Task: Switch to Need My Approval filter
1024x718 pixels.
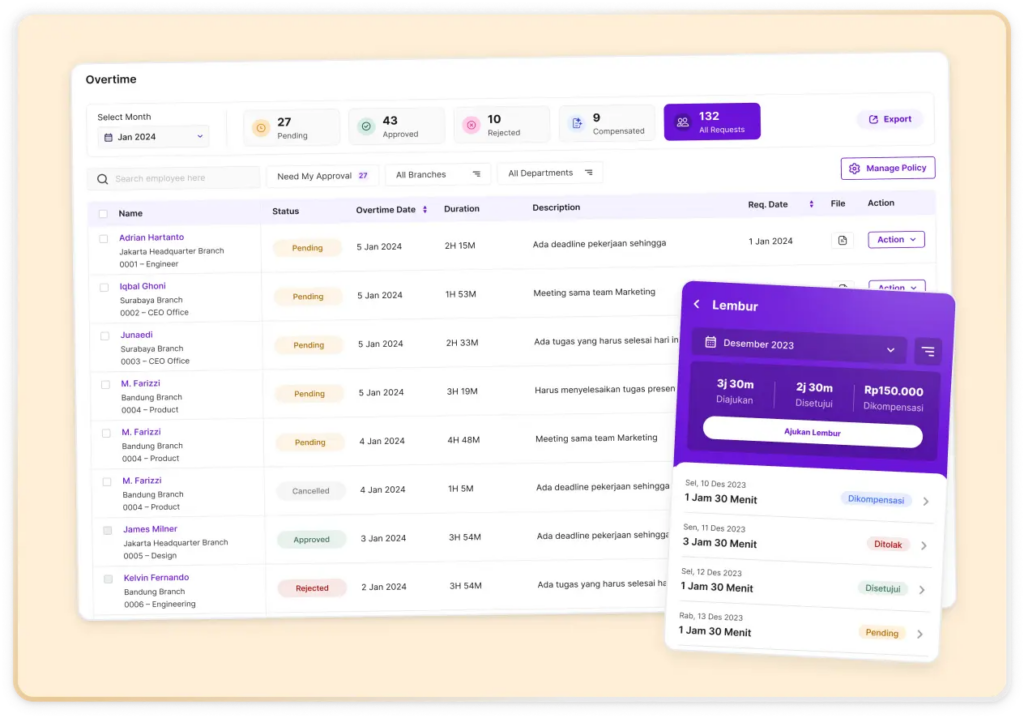Action: [321, 176]
